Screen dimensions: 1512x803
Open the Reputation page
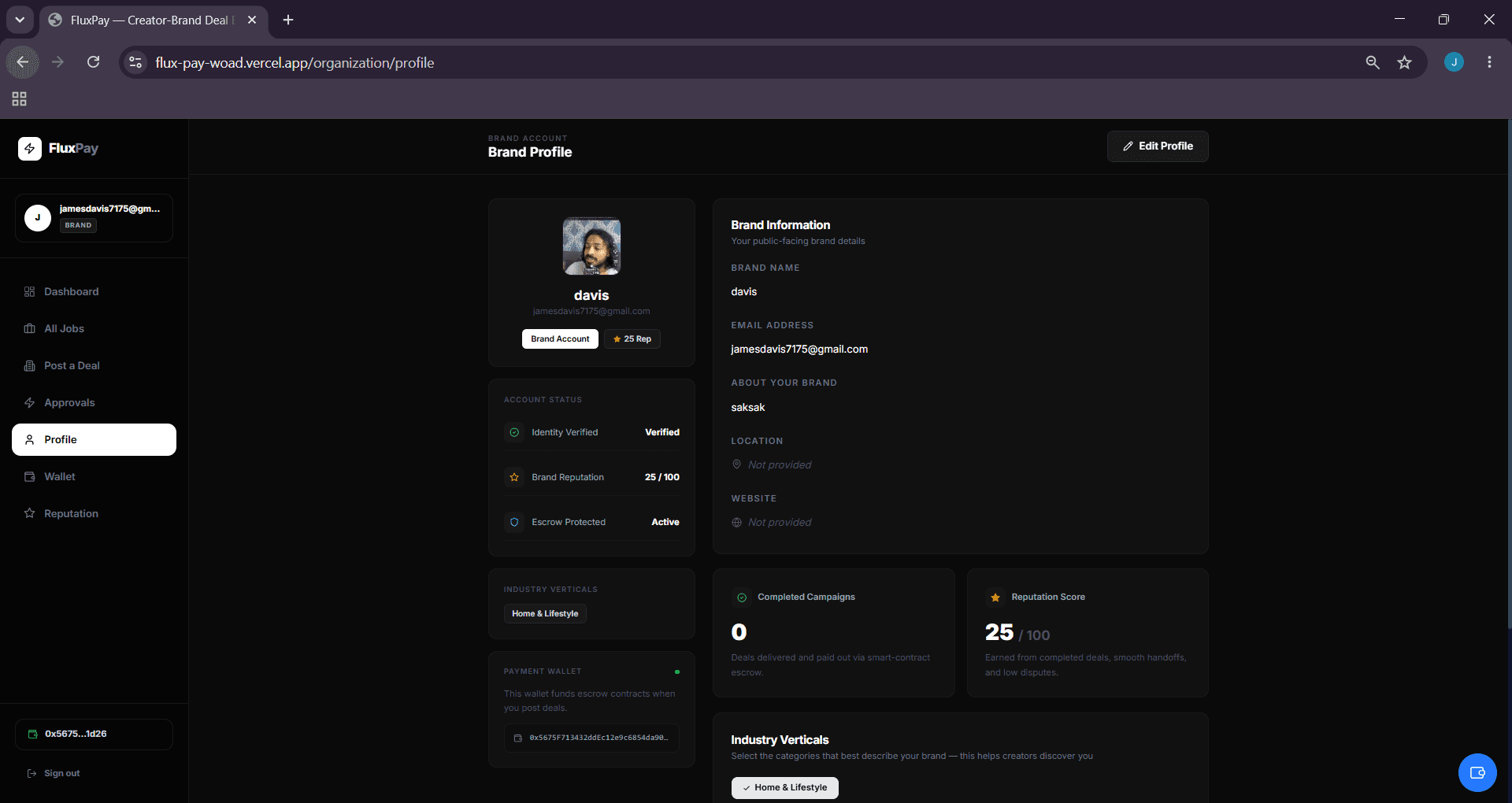click(94, 513)
